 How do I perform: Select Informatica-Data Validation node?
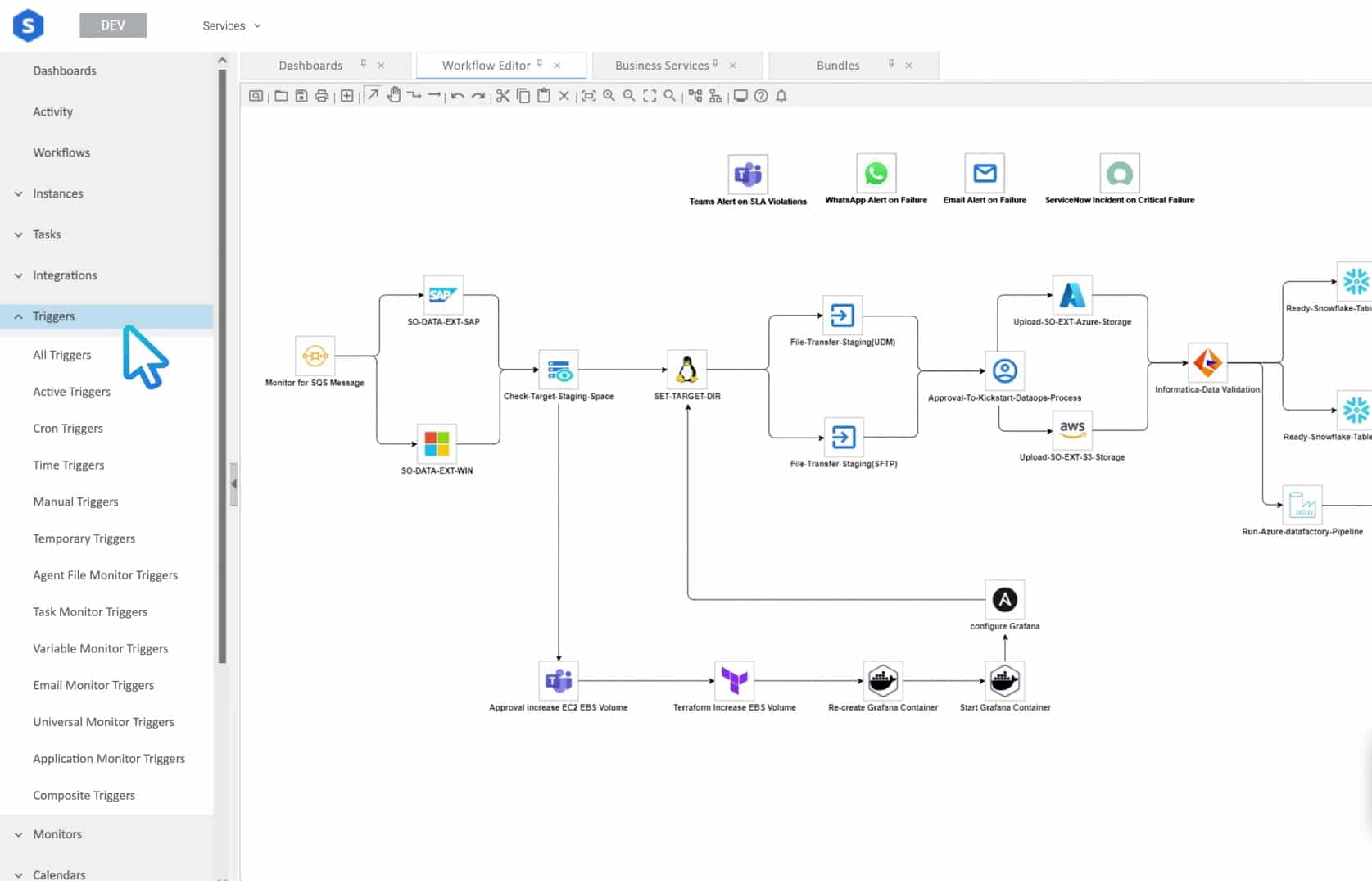pyautogui.click(x=1207, y=362)
